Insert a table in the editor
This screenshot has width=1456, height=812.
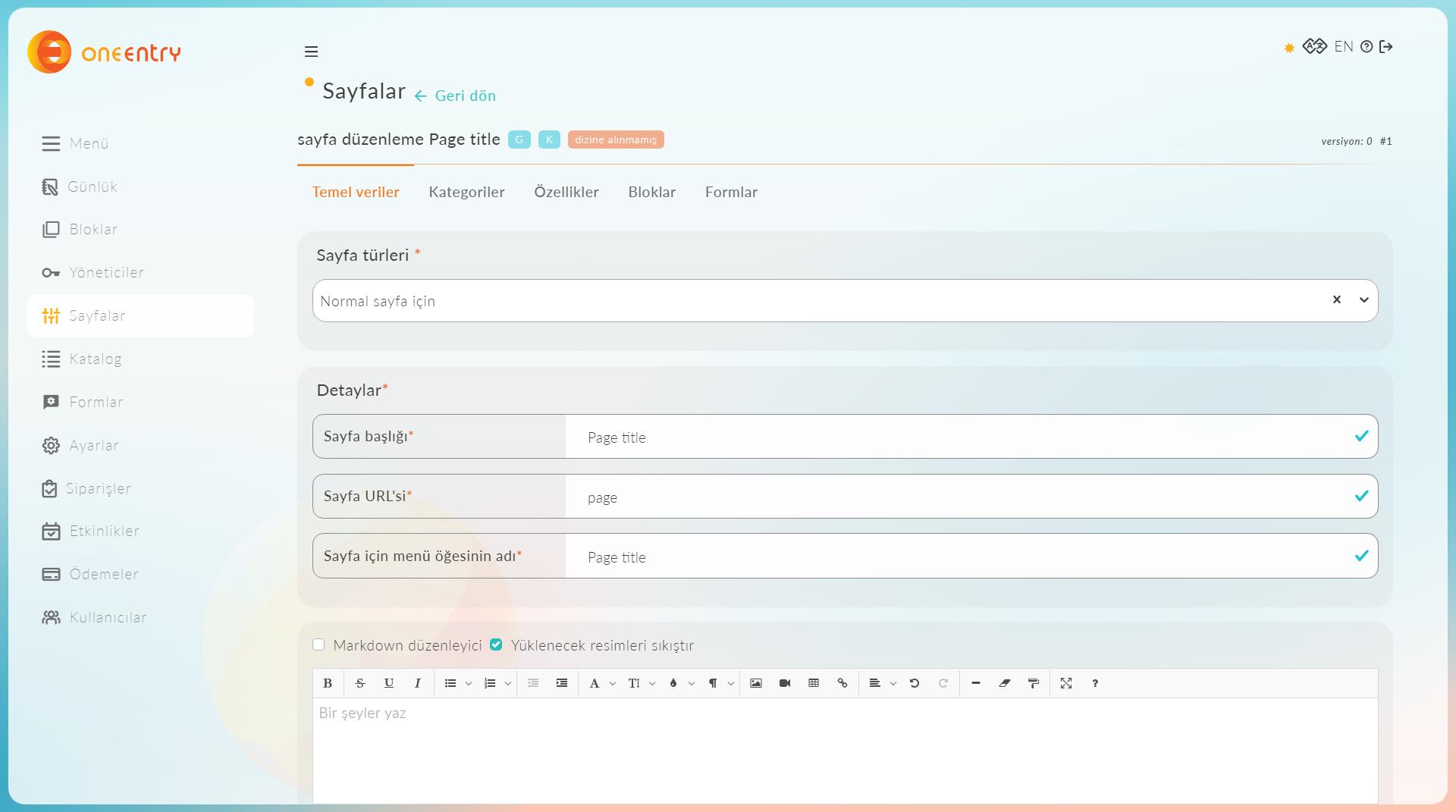(814, 683)
